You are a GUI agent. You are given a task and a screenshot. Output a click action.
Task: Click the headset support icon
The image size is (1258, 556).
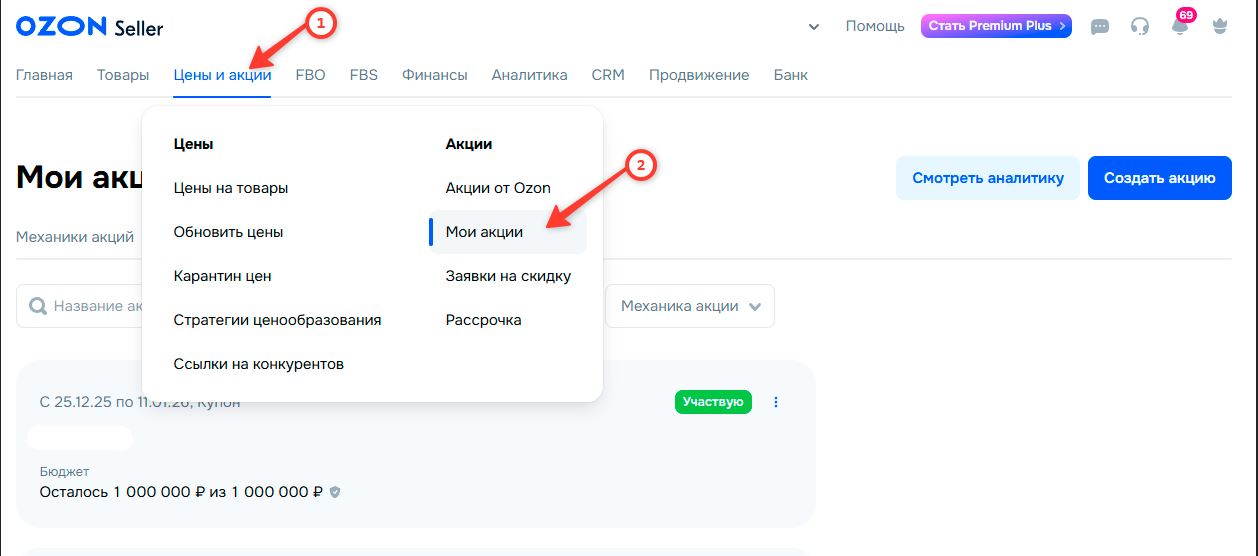click(1140, 27)
